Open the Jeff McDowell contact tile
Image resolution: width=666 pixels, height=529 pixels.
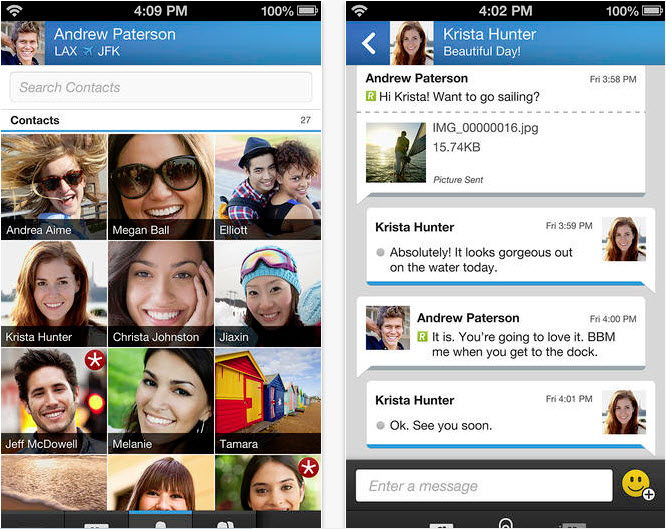pyautogui.click(x=54, y=401)
